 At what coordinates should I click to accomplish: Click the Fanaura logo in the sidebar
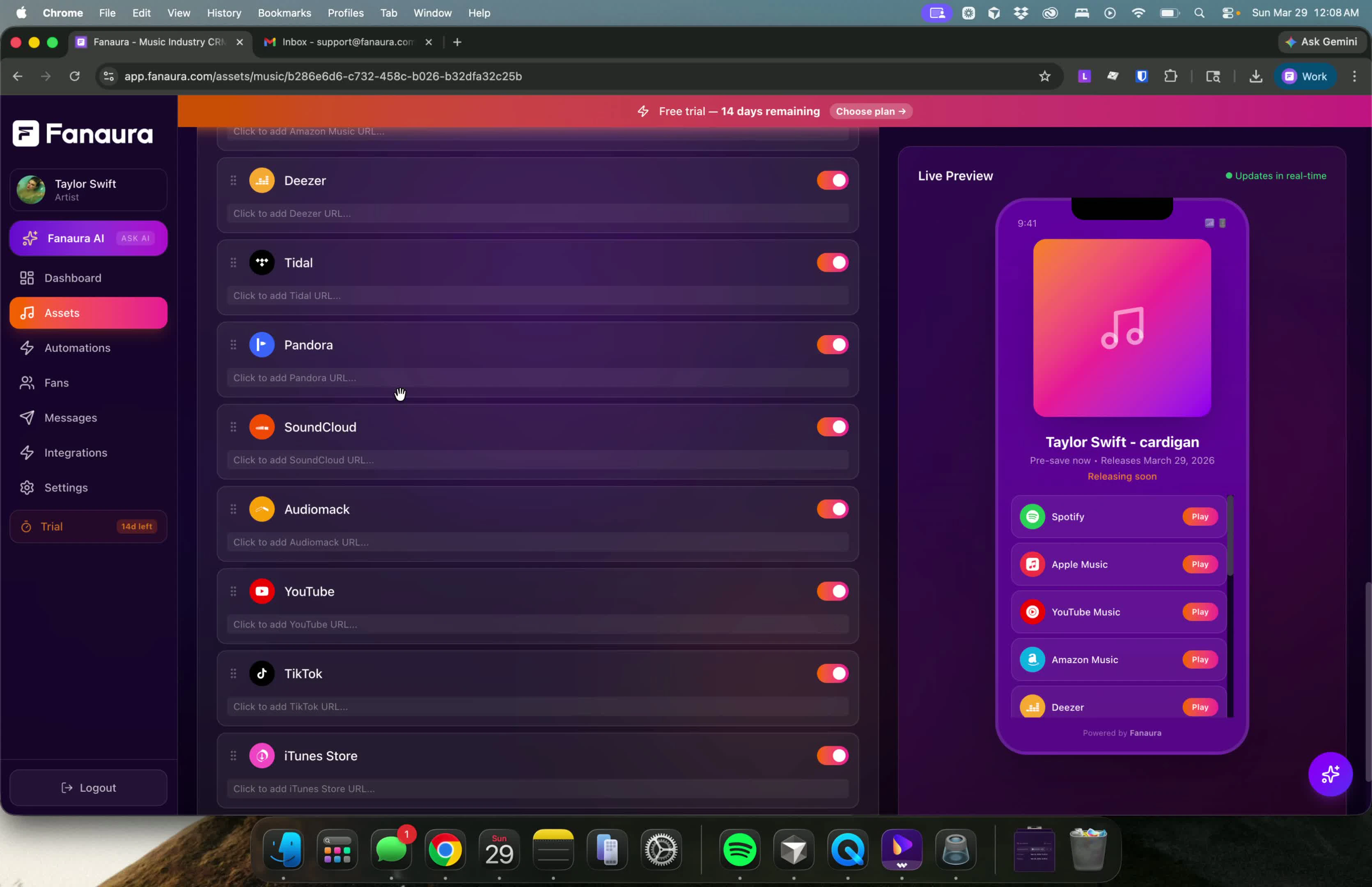tap(83, 133)
